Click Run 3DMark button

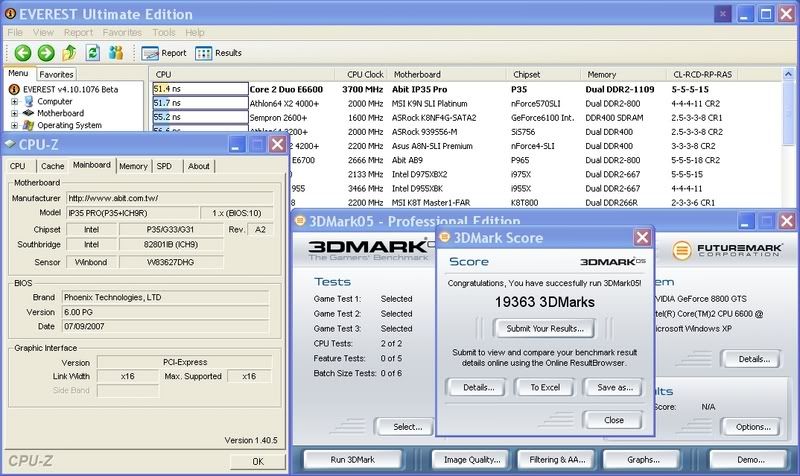click(353, 460)
